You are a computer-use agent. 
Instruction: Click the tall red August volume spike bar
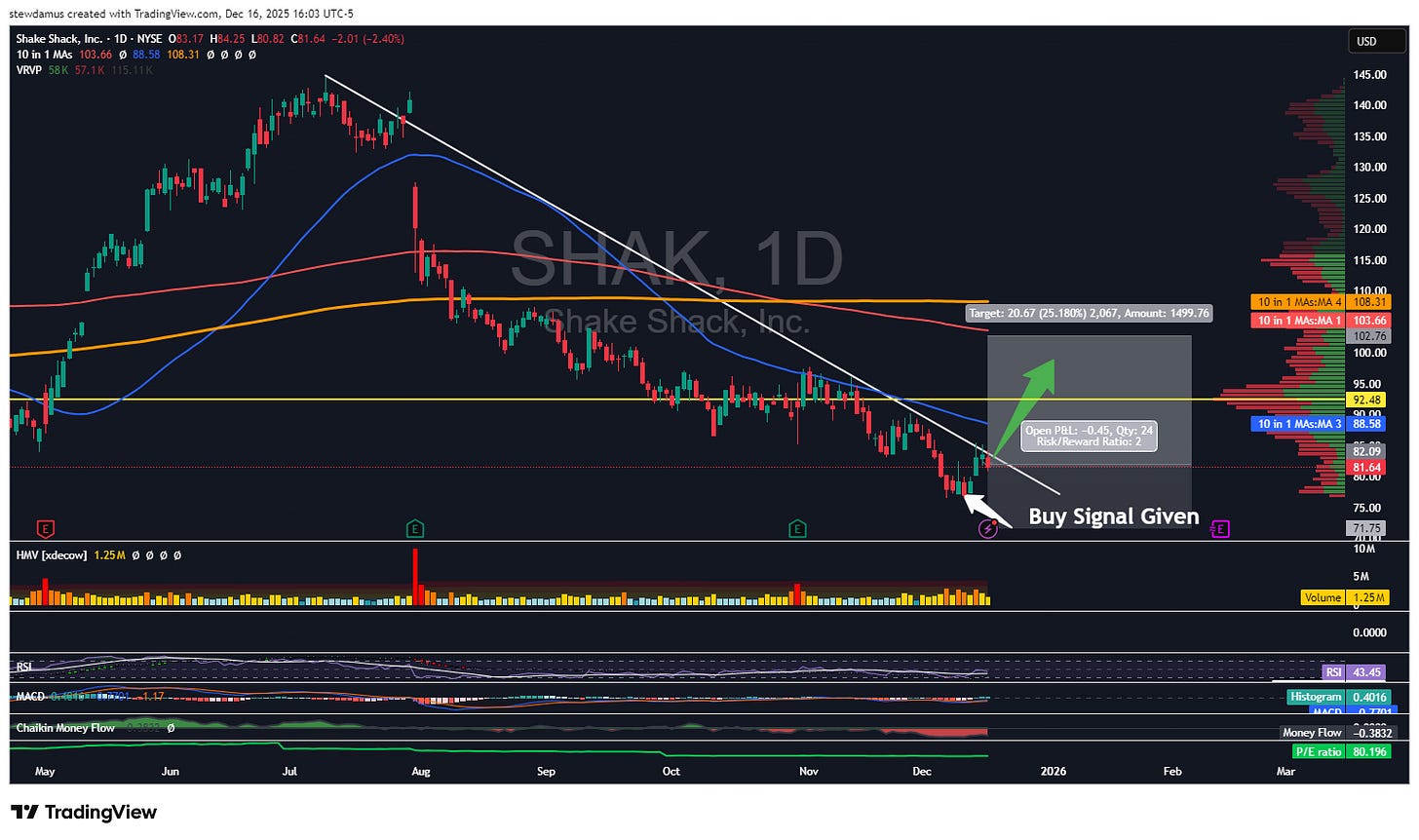[x=416, y=577]
